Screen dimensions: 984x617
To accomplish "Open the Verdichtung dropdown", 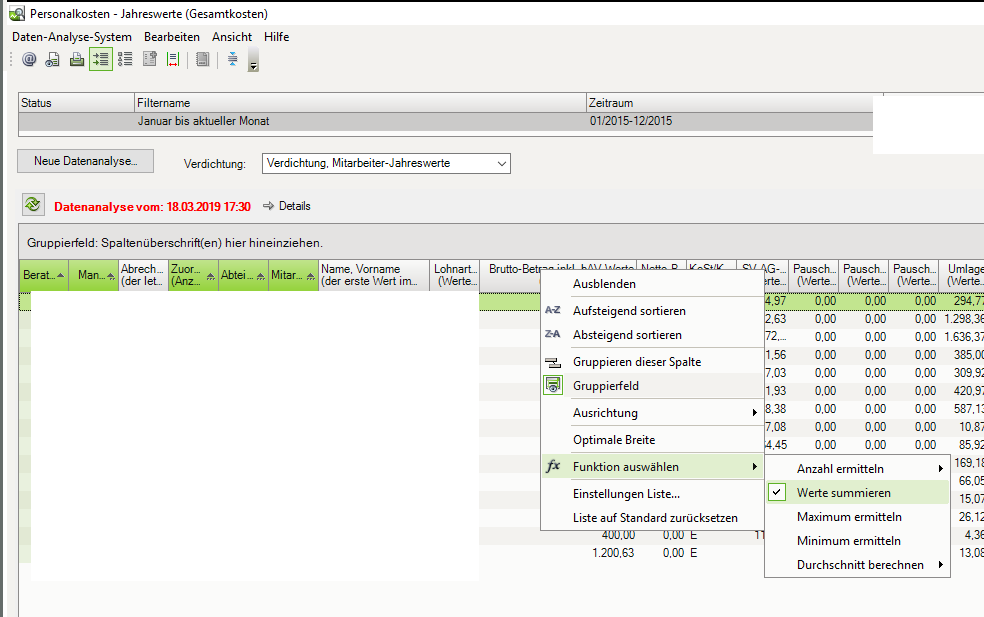I will (x=385, y=163).
